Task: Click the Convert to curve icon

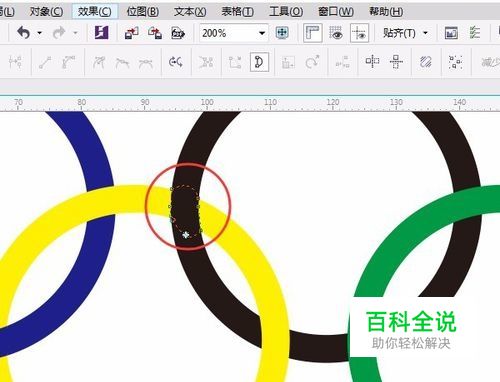Action: 69,62
